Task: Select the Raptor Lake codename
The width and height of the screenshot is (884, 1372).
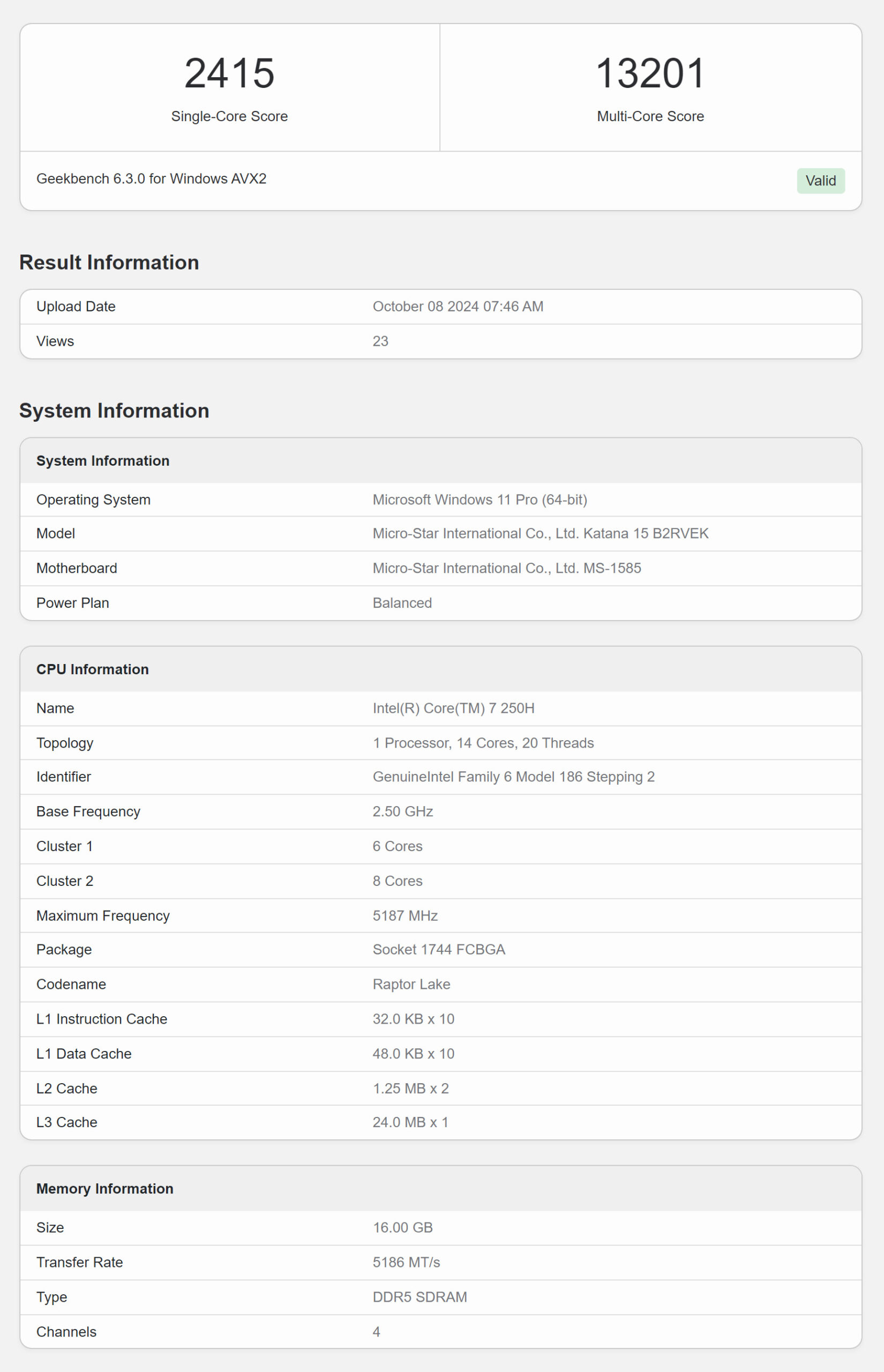Action: click(x=411, y=984)
